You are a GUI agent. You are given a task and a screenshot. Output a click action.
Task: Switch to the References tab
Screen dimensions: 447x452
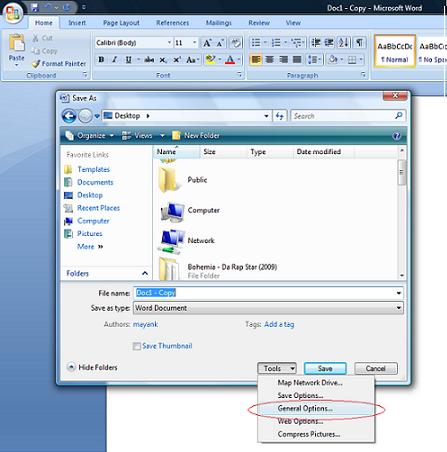pos(173,23)
